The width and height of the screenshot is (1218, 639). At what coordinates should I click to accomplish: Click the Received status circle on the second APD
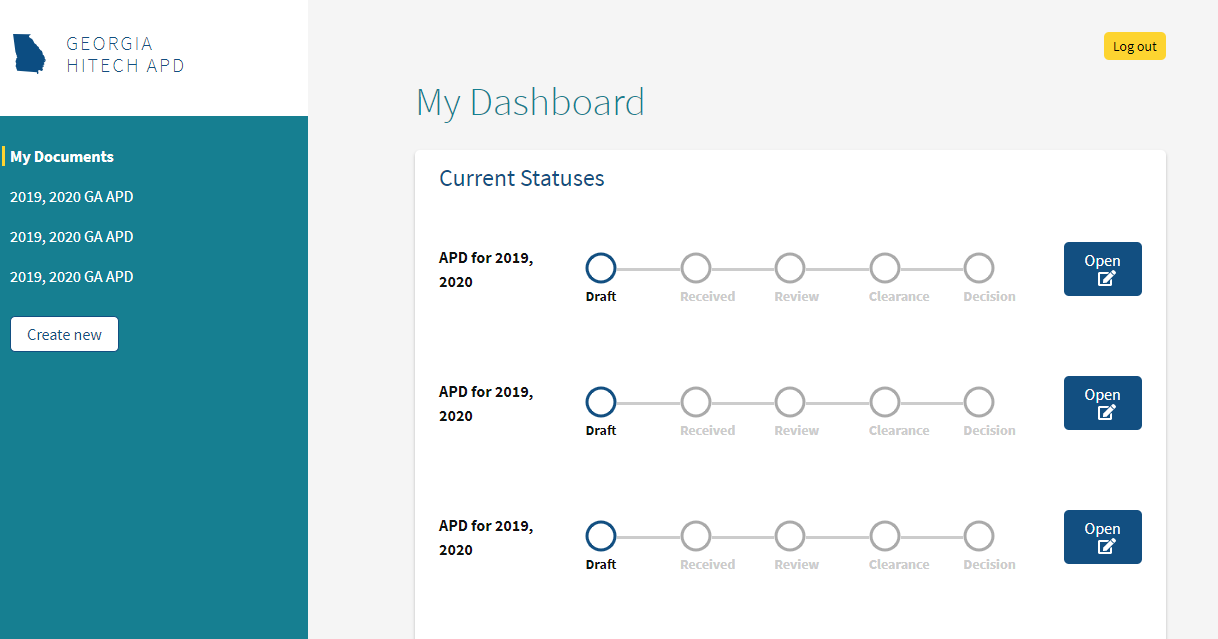[696, 401]
